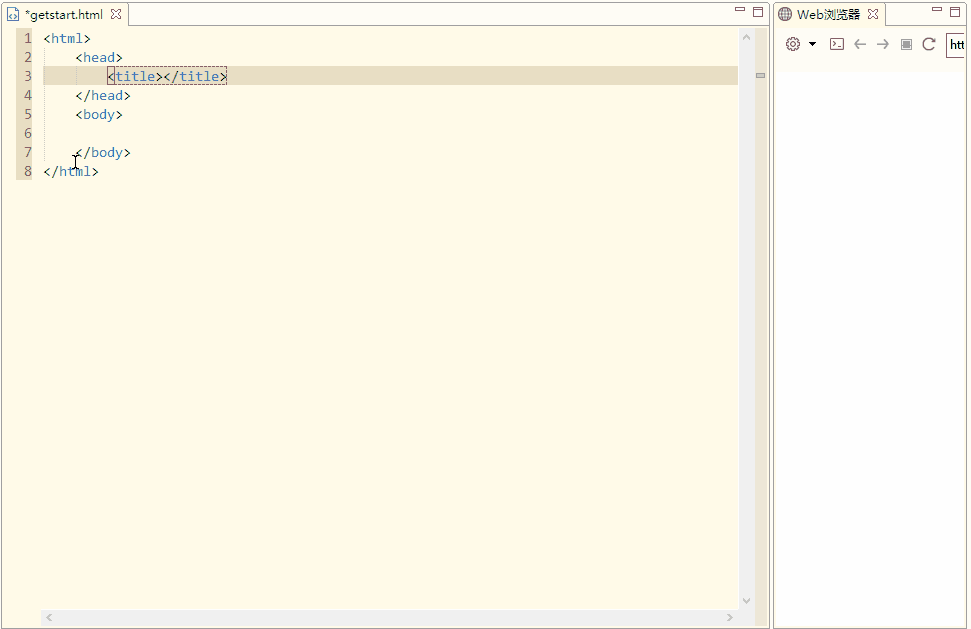Go back with the left arrow
Screen dimensions: 971x629
pyautogui.click(x=860, y=44)
